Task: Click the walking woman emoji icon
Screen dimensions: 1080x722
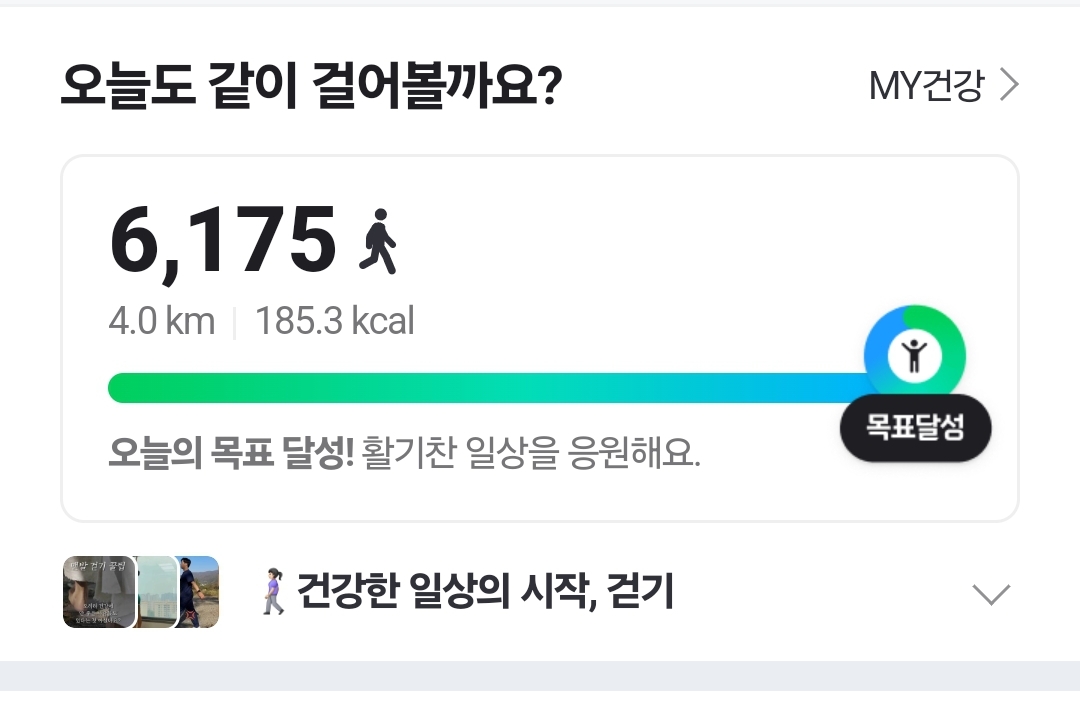Action: pos(272,592)
